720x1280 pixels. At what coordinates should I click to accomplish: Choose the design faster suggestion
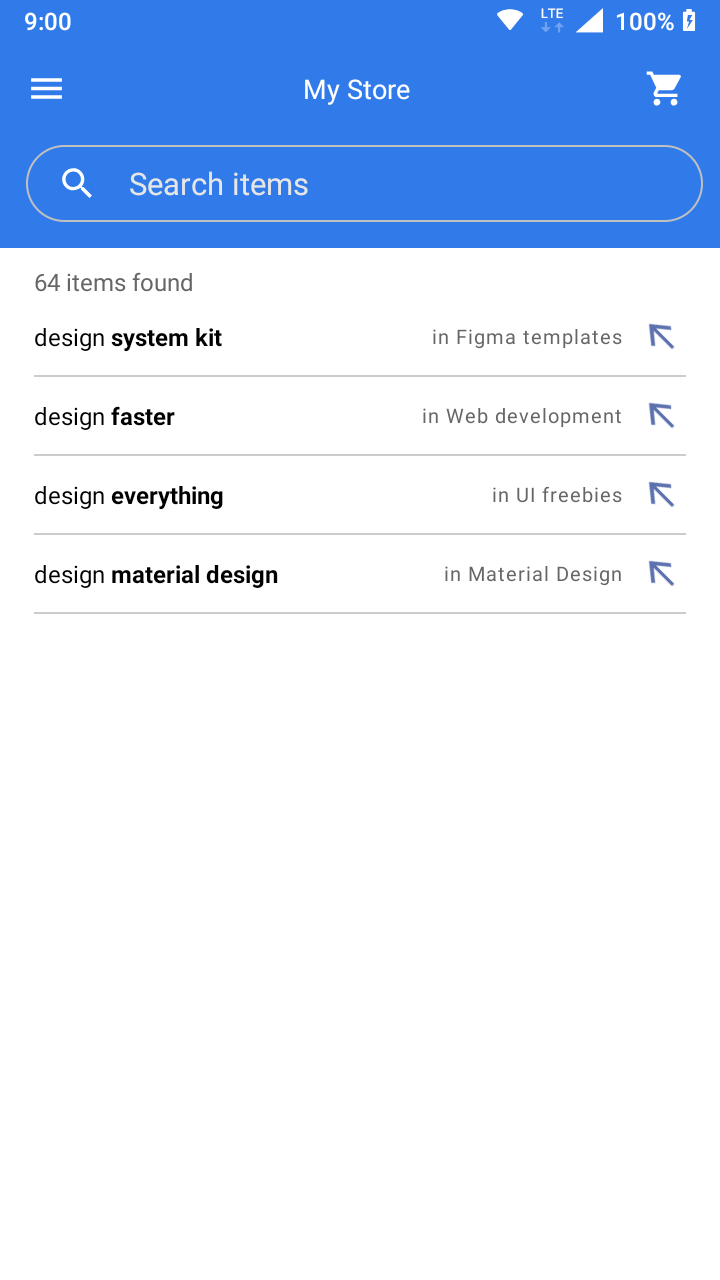pos(105,417)
